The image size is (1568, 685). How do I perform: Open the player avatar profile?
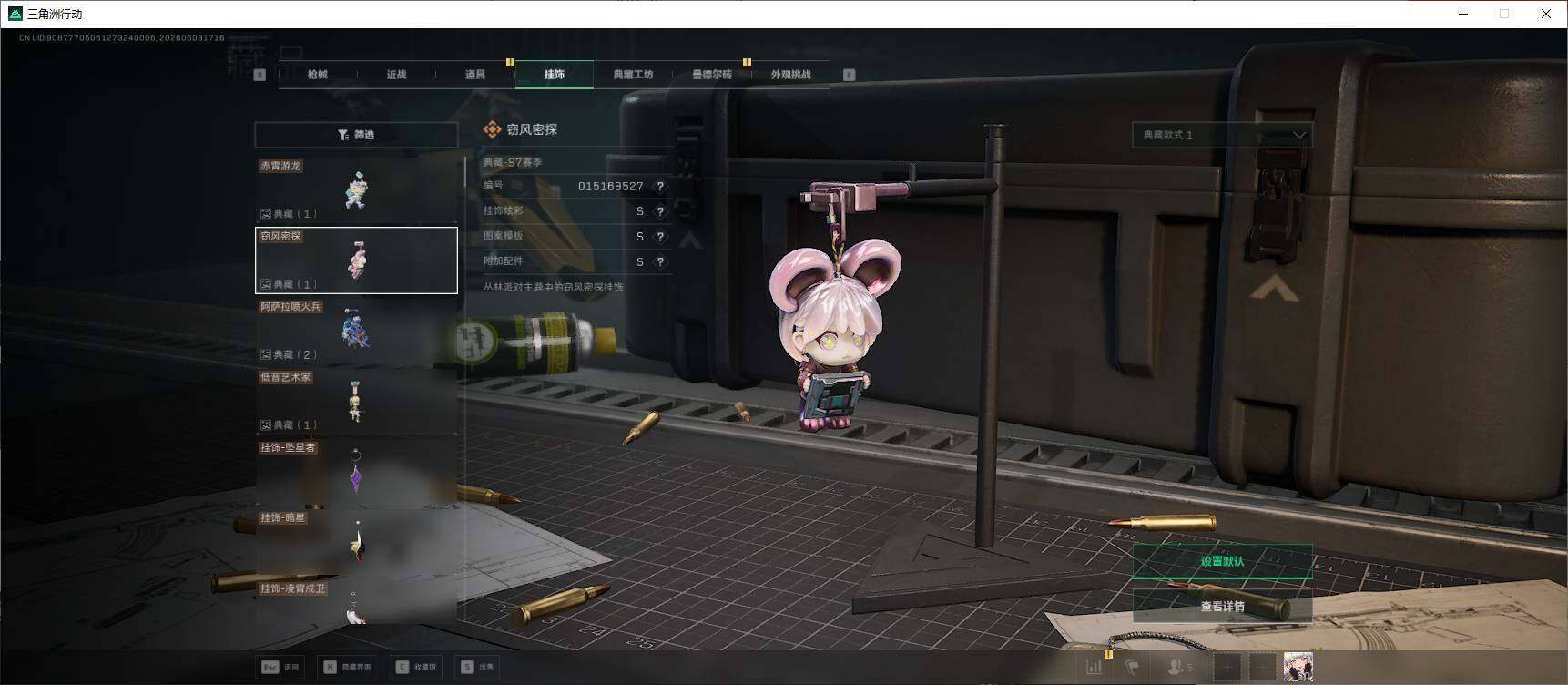coord(1298,667)
